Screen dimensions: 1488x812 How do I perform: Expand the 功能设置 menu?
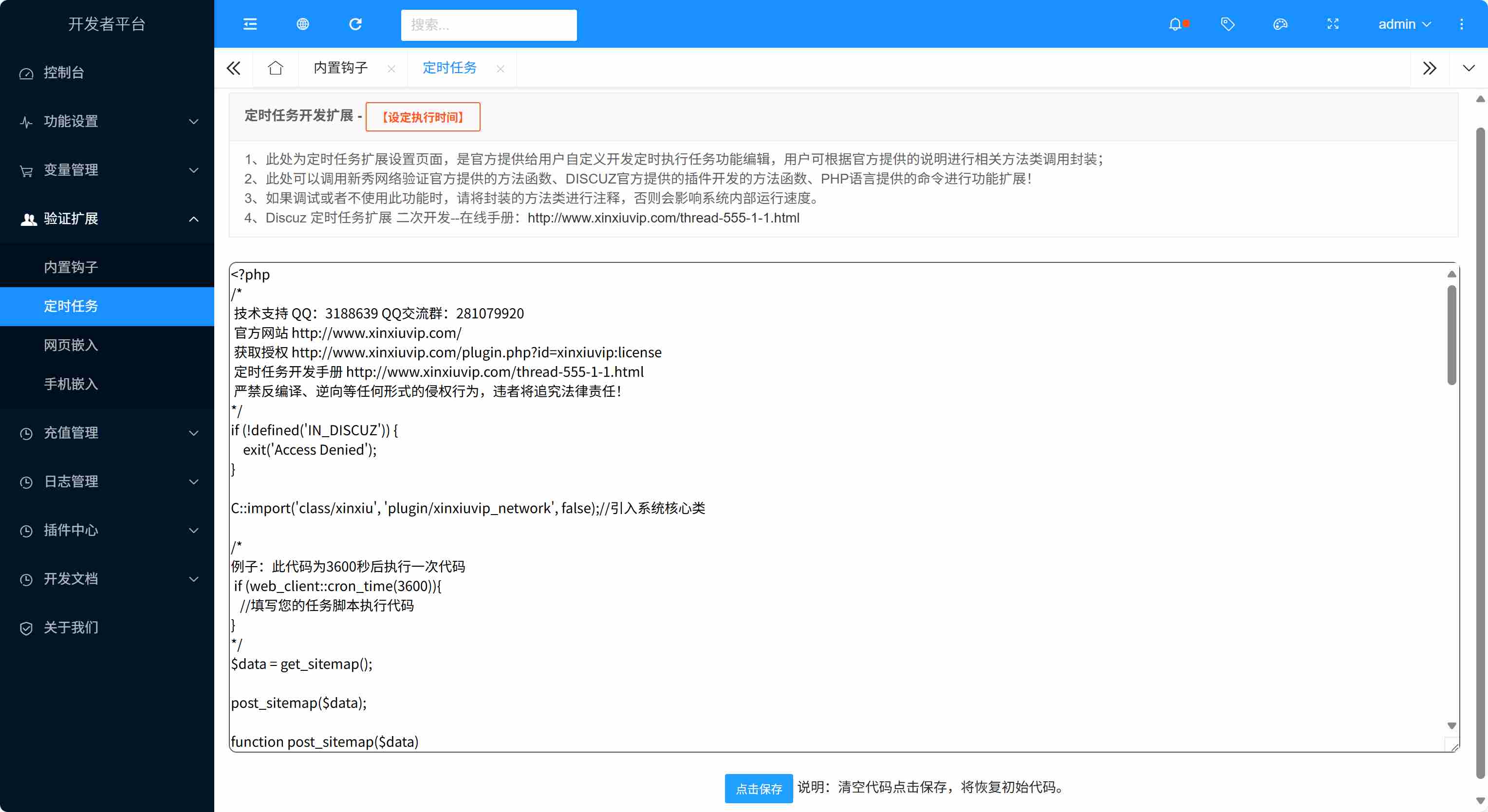tap(107, 121)
